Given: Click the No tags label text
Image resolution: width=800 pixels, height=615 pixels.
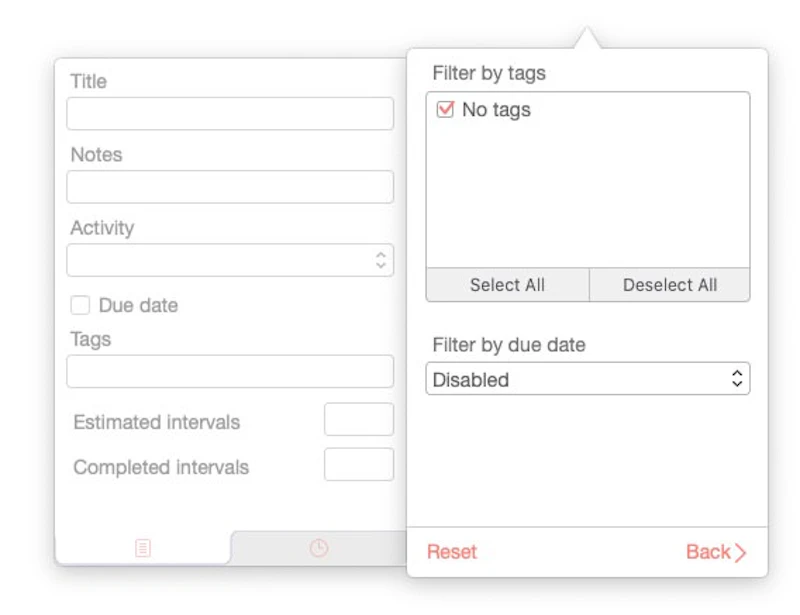Looking at the screenshot, I should click(496, 110).
